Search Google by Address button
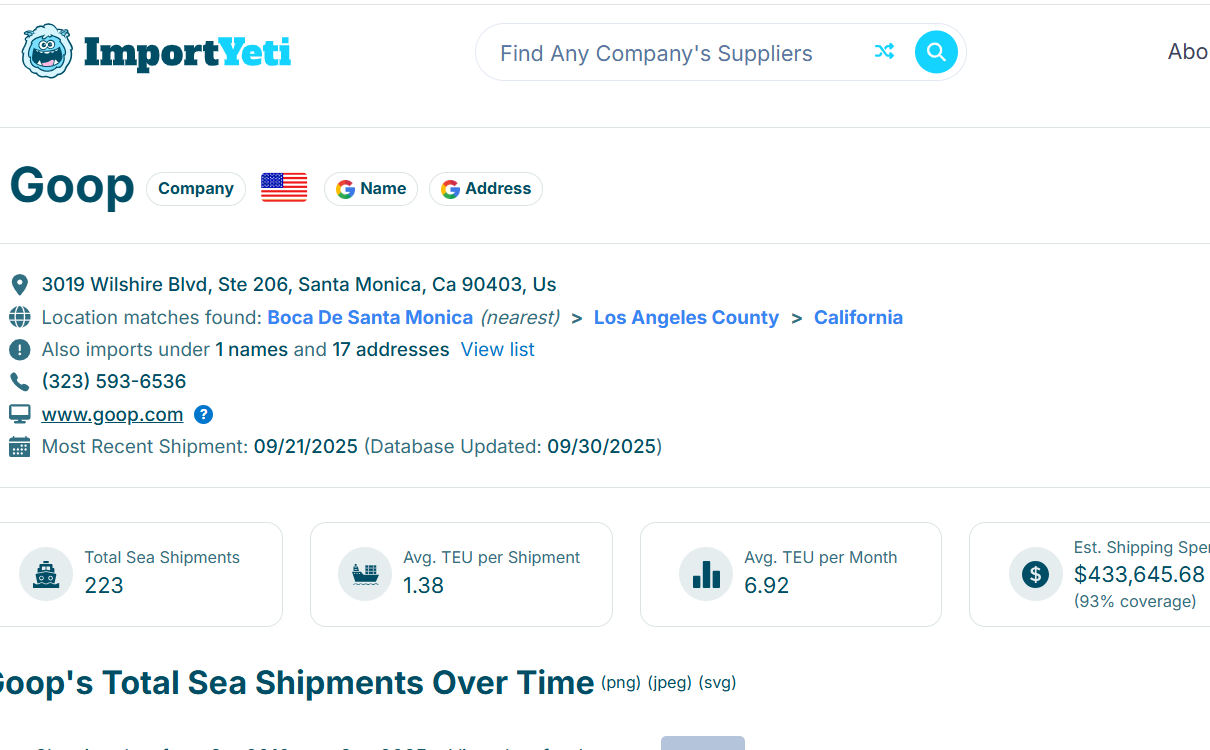 click(x=486, y=189)
